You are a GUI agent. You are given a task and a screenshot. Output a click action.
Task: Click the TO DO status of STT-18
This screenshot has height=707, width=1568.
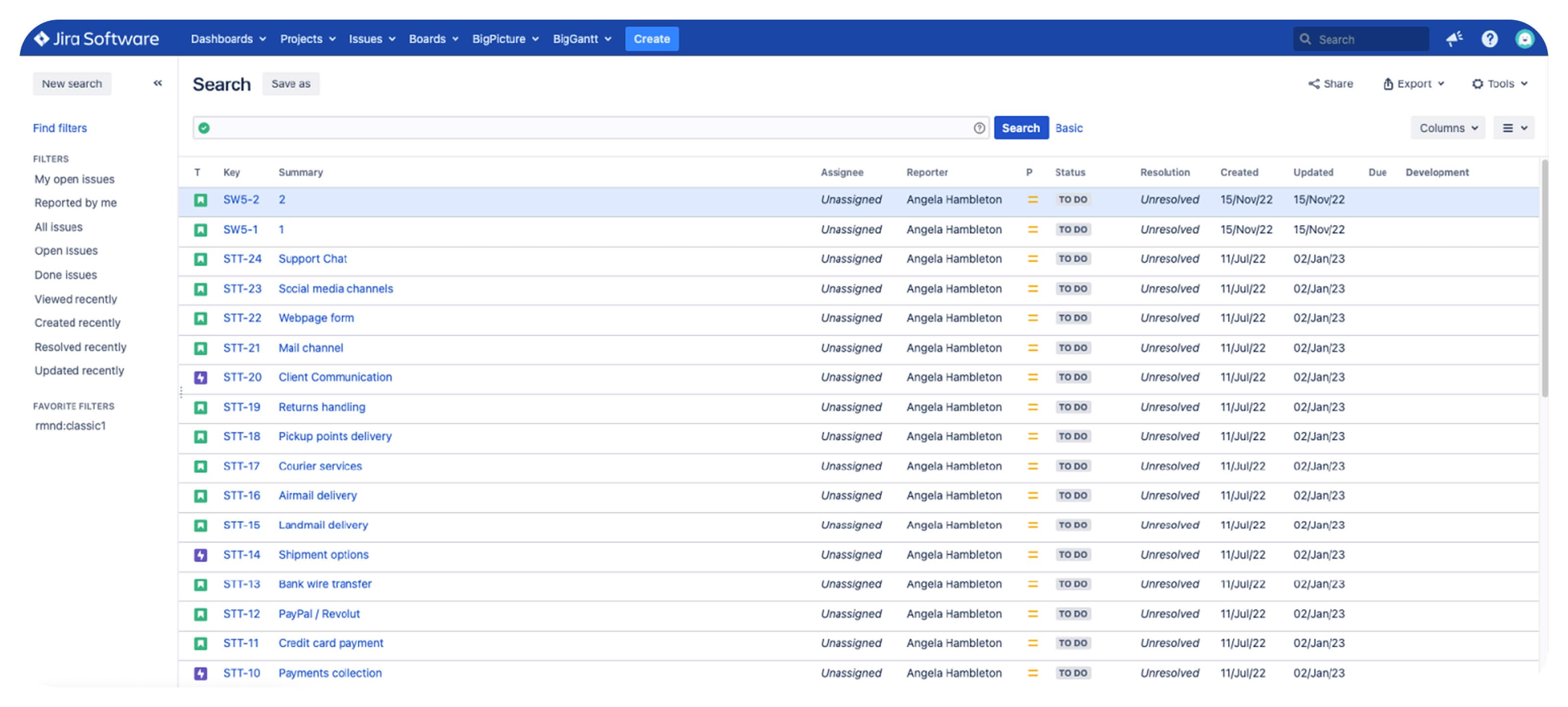(x=1073, y=437)
